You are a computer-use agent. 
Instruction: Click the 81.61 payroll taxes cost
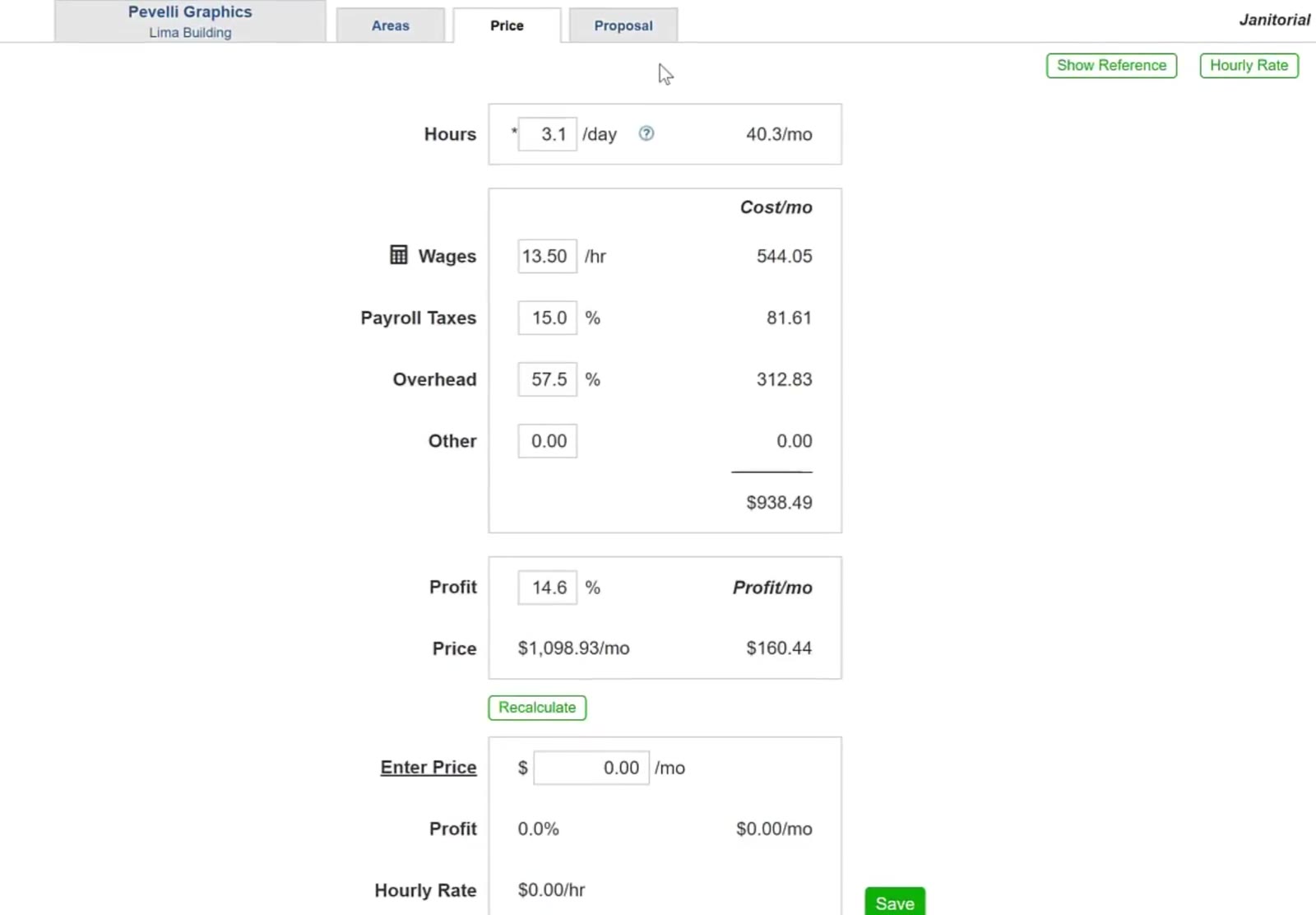pos(789,318)
